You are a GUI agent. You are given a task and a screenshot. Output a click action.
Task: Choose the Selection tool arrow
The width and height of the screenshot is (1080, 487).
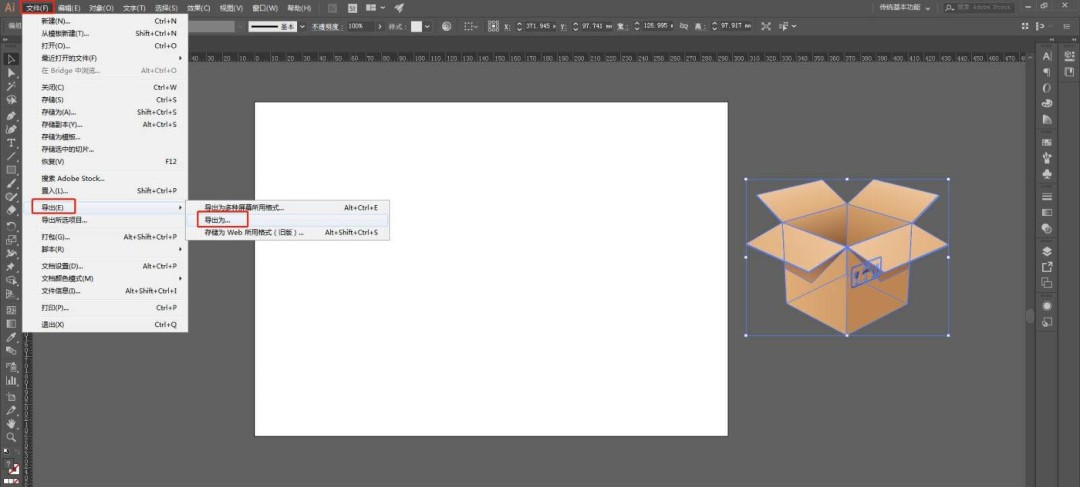[11, 59]
